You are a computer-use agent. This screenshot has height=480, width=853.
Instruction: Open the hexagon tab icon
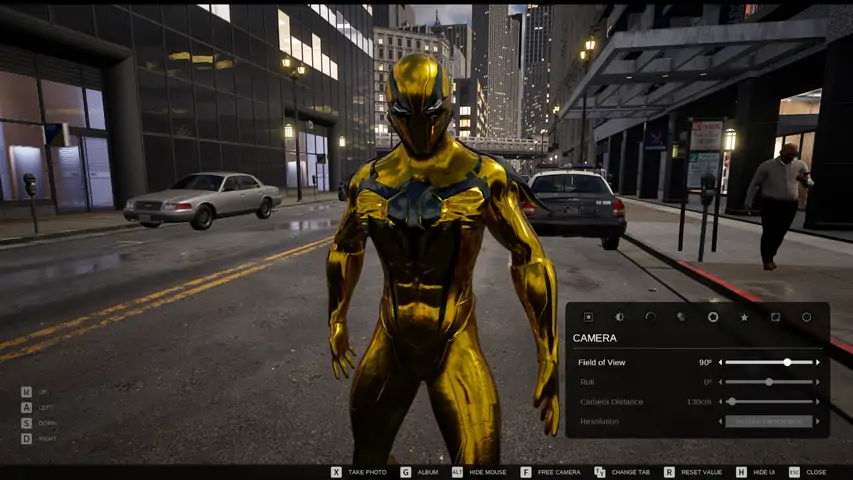coord(806,317)
